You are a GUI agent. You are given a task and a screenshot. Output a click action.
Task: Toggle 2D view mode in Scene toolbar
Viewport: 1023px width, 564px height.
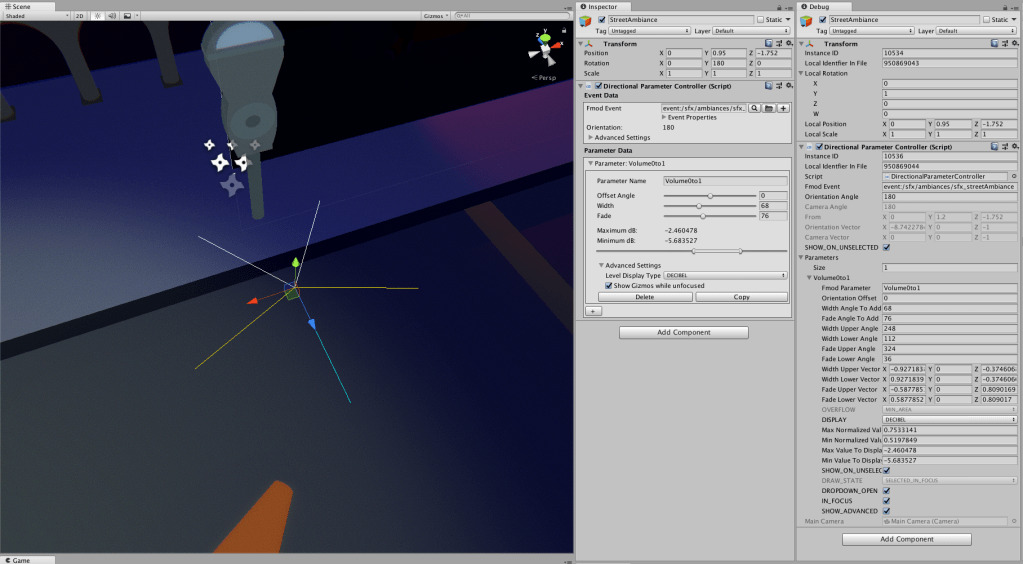pos(80,17)
